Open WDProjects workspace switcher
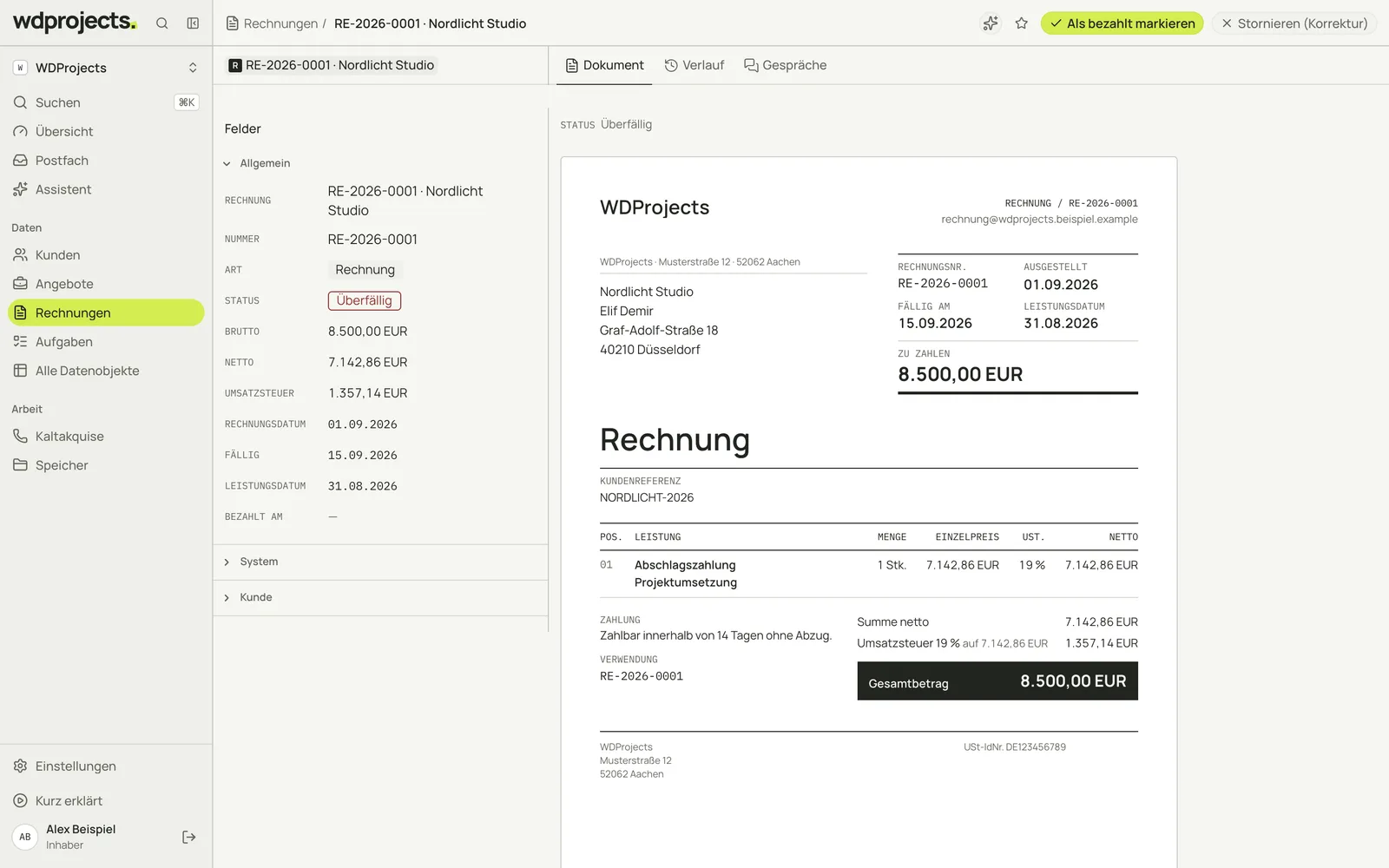 106,68
